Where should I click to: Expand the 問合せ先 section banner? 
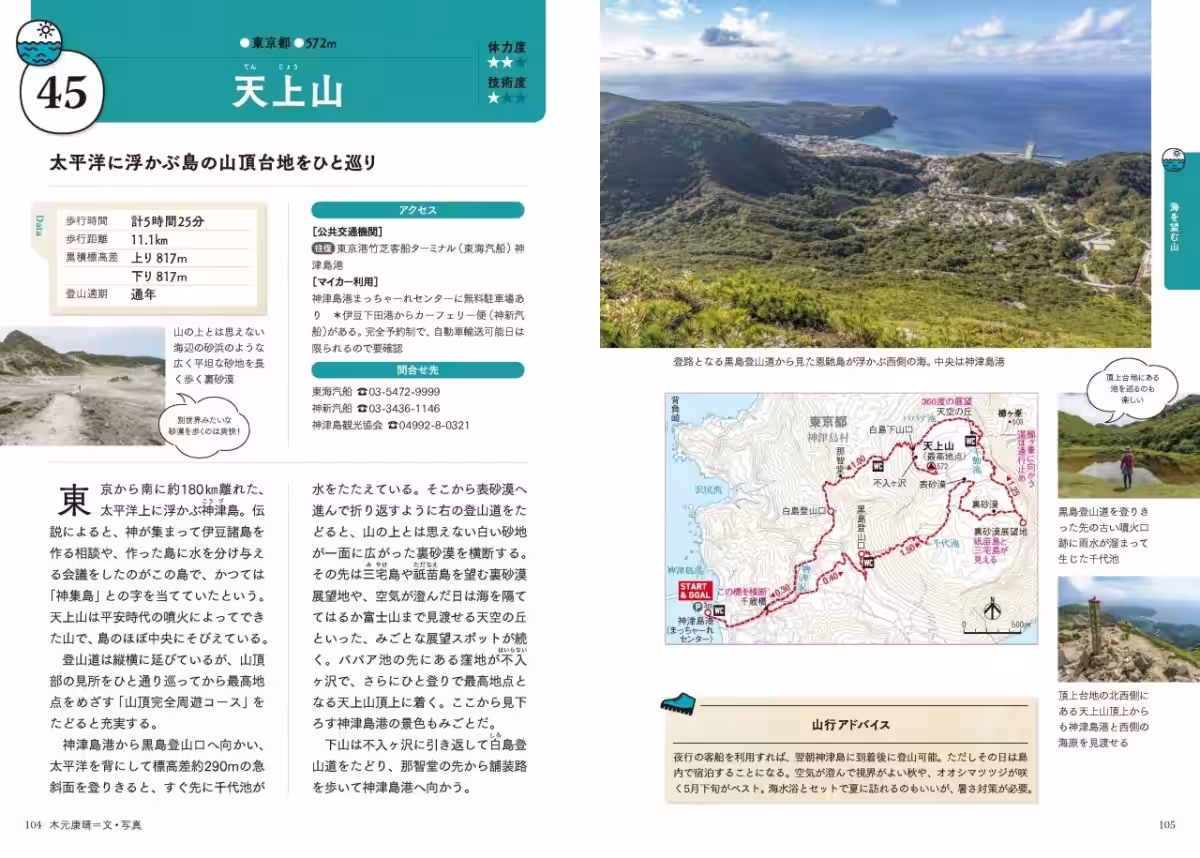pos(417,370)
